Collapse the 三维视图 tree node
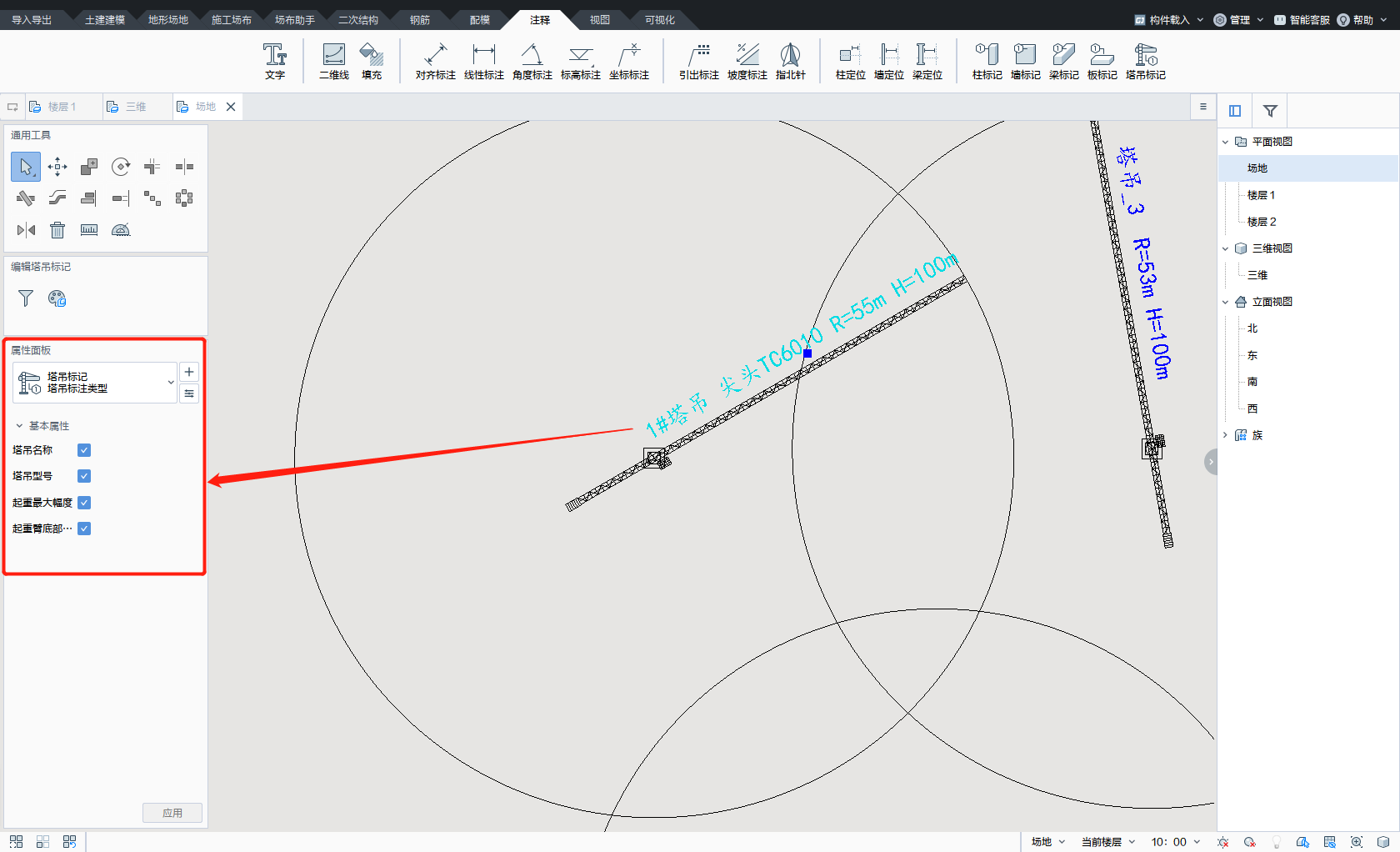1400x852 pixels. (x=1225, y=248)
